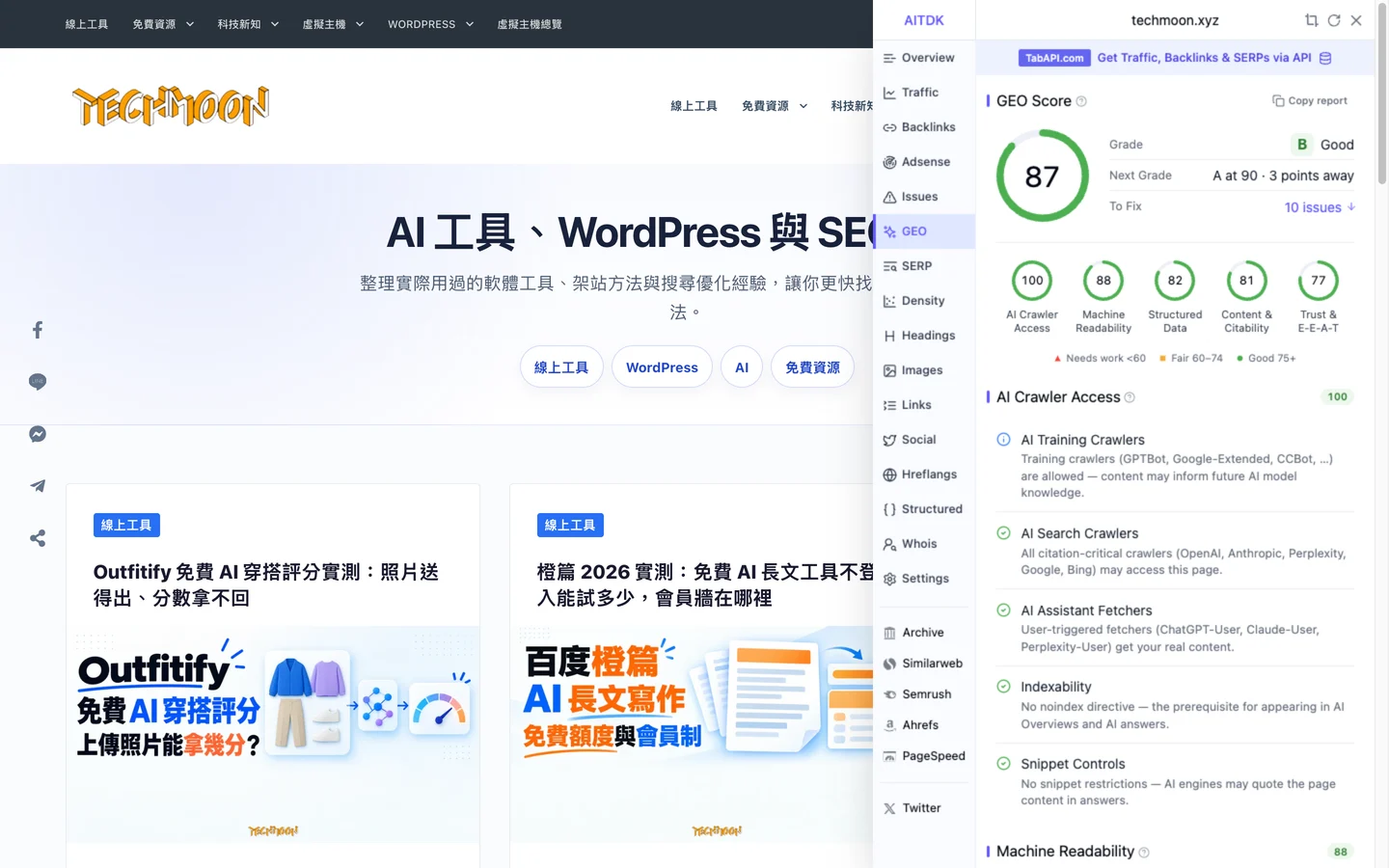The width and height of the screenshot is (1389, 868).
Task: Share page via Messenger icon
Action: tap(38, 434)
